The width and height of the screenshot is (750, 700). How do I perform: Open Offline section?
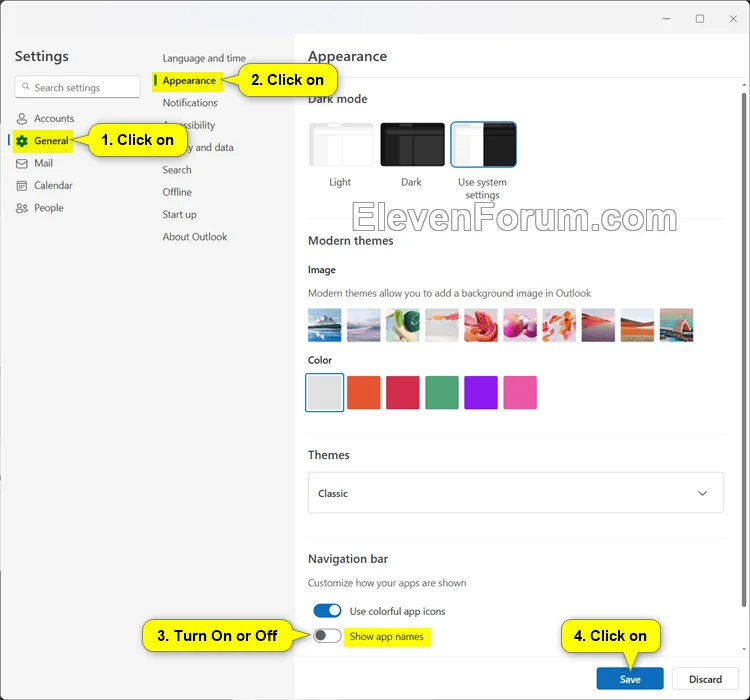click(177, 192)
